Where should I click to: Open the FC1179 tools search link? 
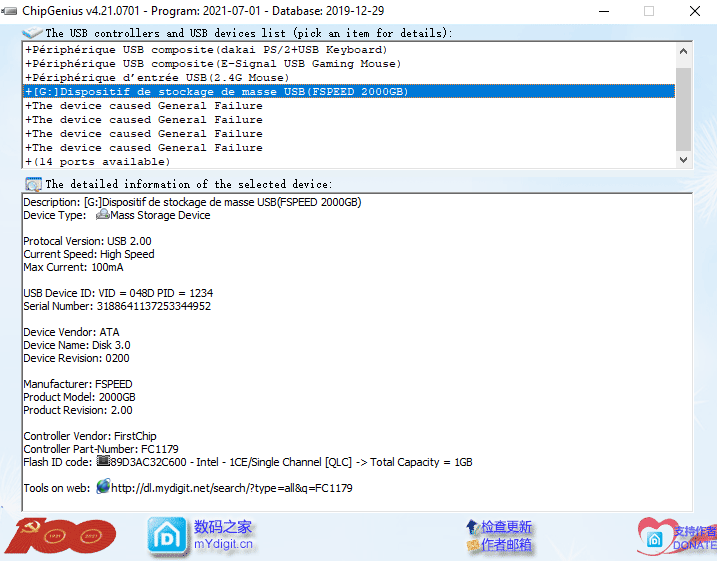coord(232,488)
